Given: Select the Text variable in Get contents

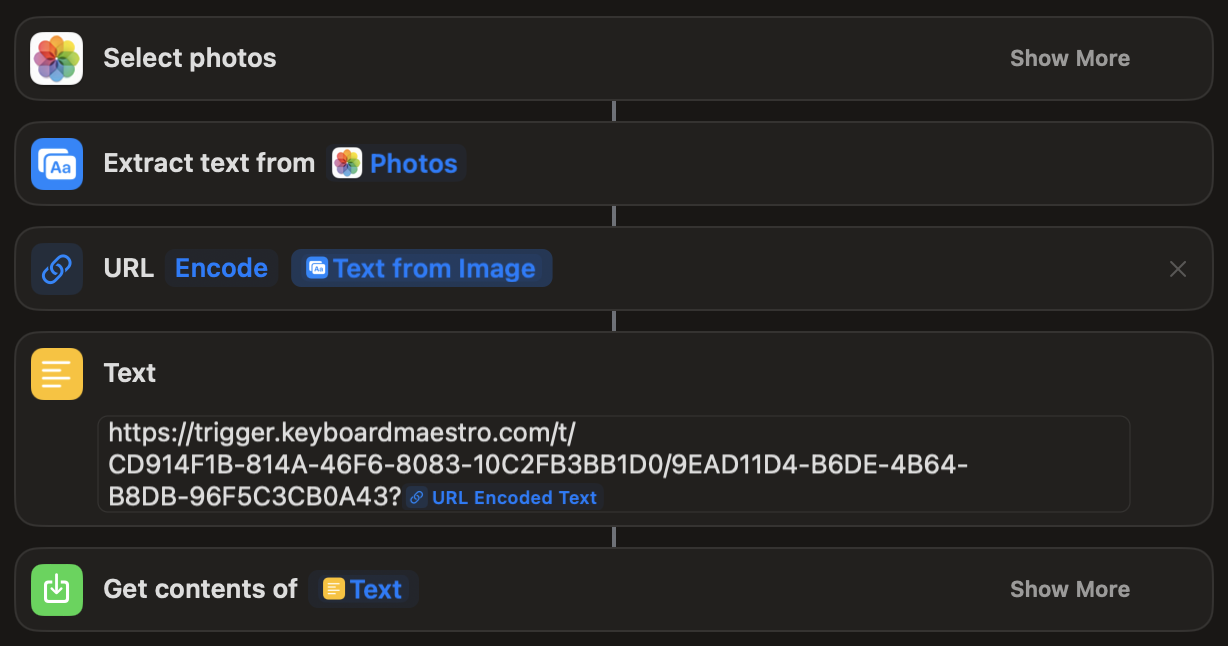Looking at the screenshot, I should (x=363, y=590).
